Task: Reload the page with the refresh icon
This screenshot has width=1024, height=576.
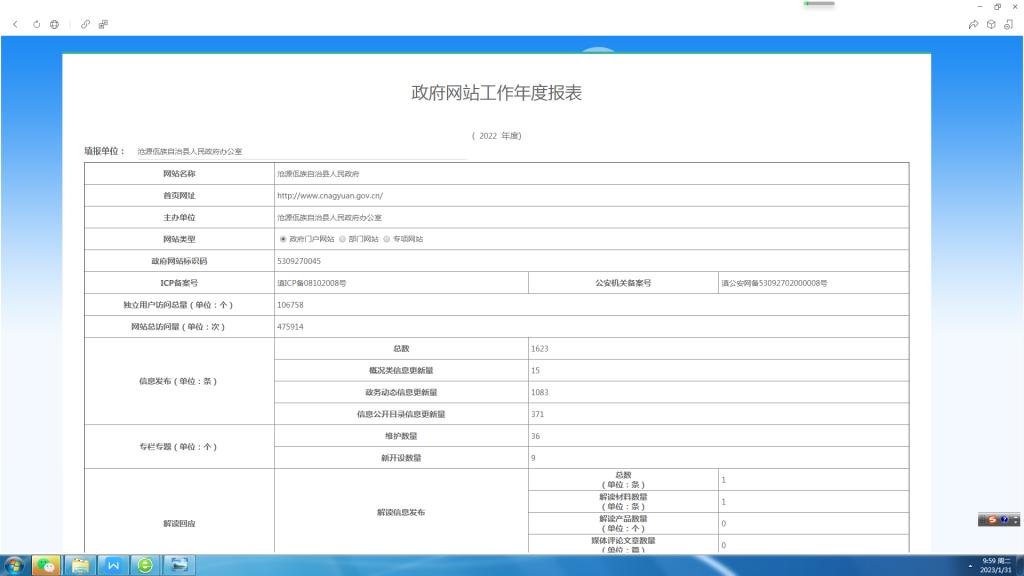Action: [x=37, y=24]
